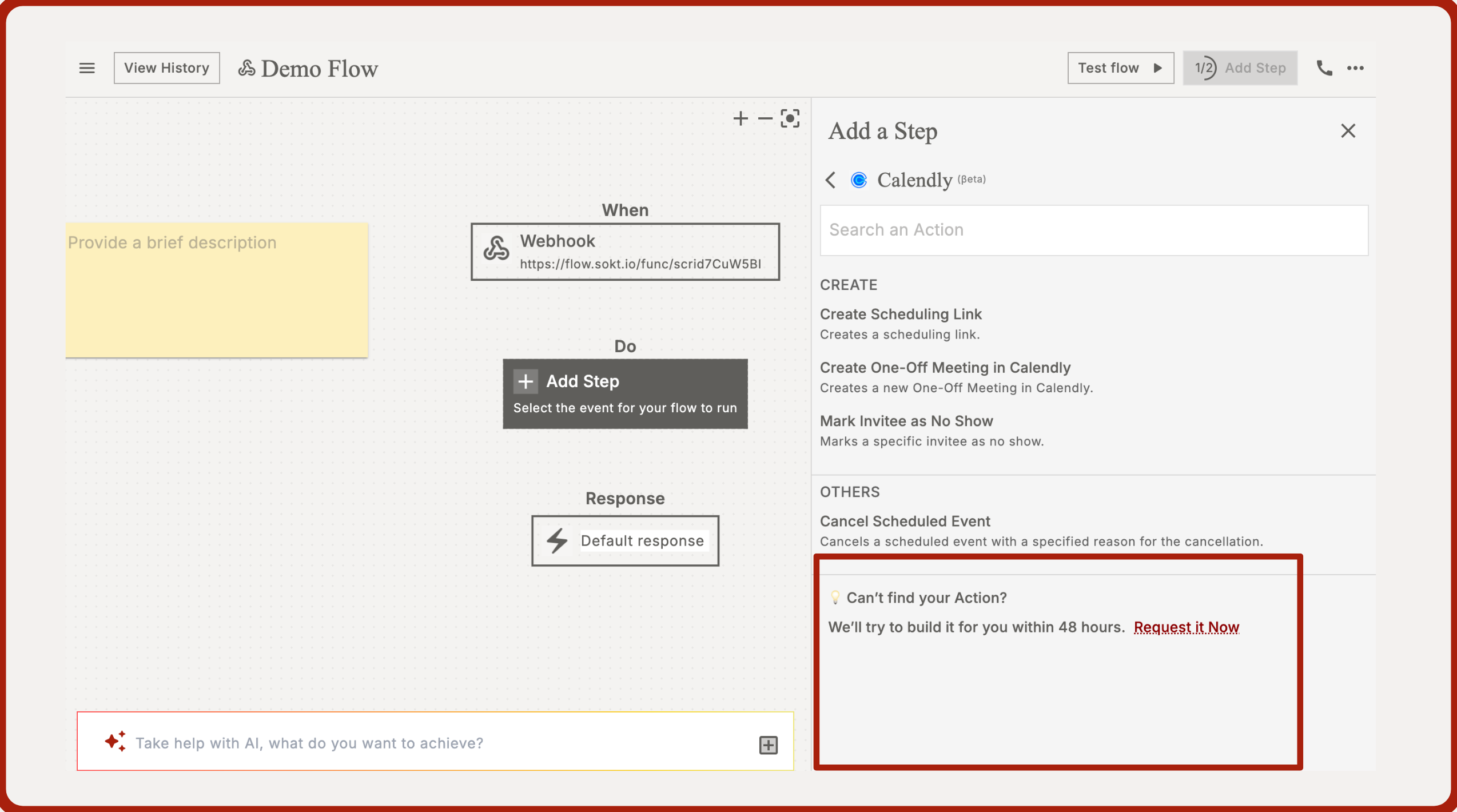Screen dimensions: 1457x812
Task: Click the lightbulb icon near Can't find Action
Action: (x=835, y=598)
